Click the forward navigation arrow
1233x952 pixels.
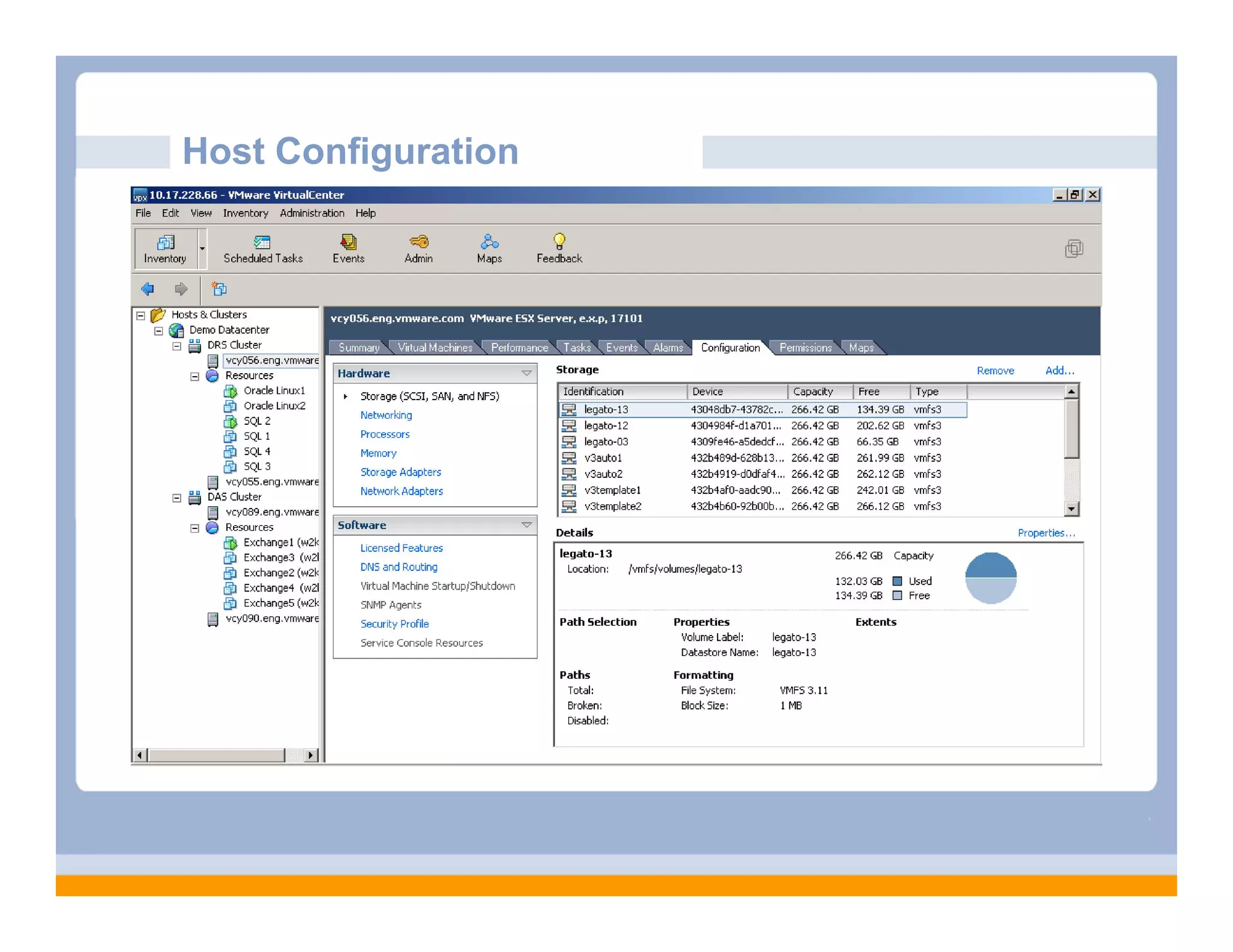click(x=181, y=289)
